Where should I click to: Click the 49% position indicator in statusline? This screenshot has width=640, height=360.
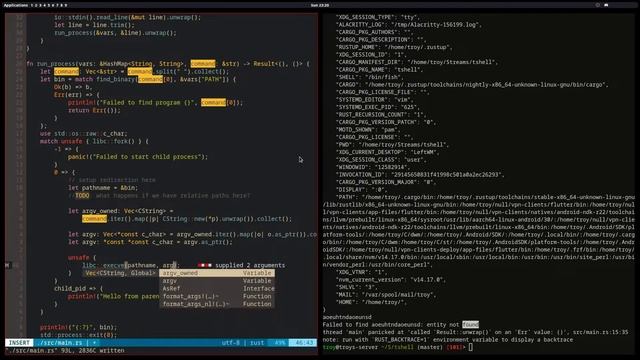click(280, 342)
